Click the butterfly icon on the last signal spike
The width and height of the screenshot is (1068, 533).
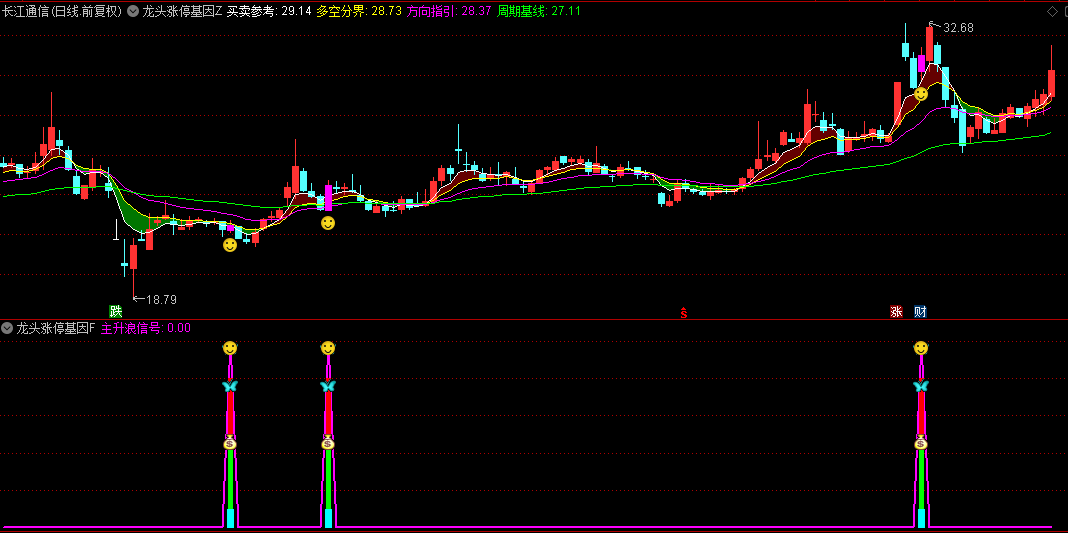pyautogui.click(x=921, y=387)
